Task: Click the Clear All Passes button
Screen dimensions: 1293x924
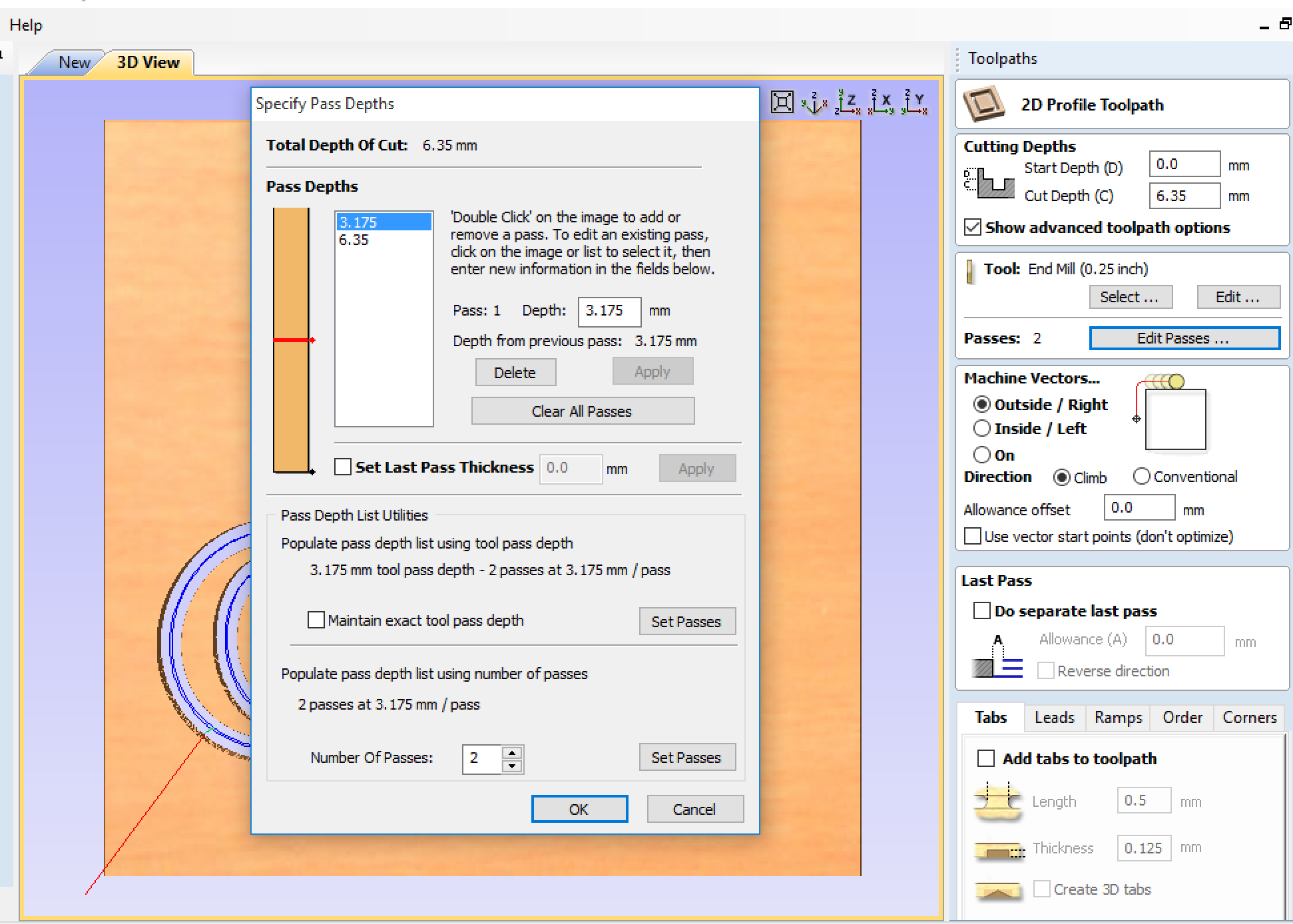Action: coord(582,411)
